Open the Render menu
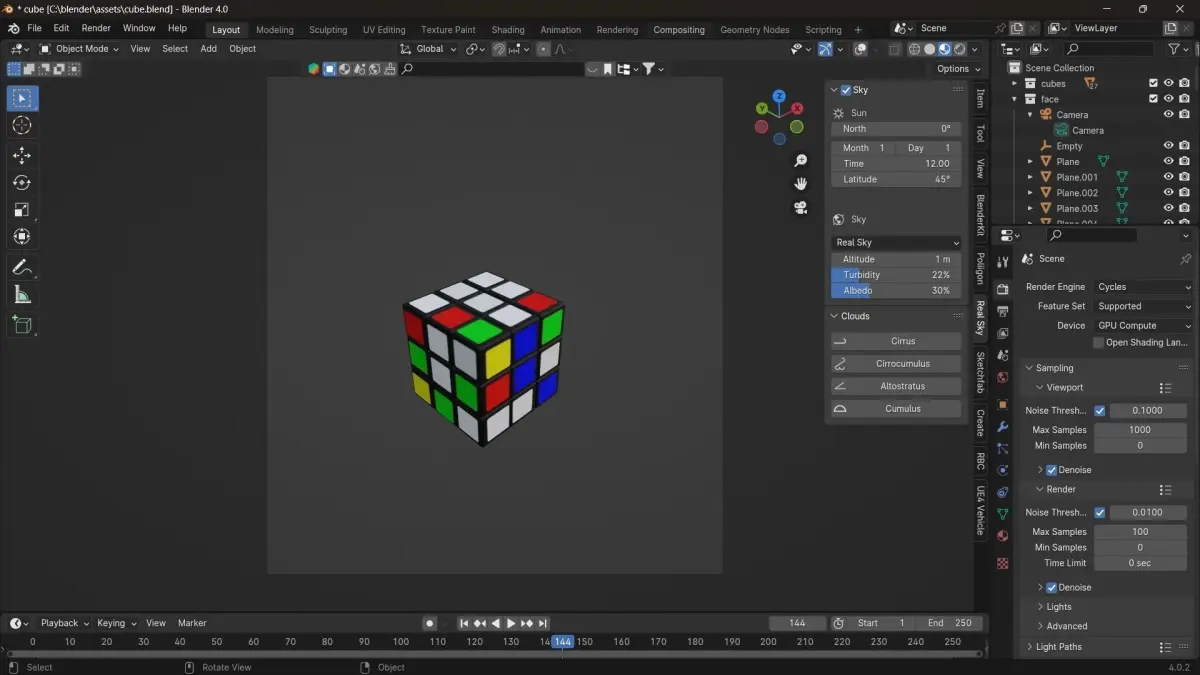 [x=96, y=28]
